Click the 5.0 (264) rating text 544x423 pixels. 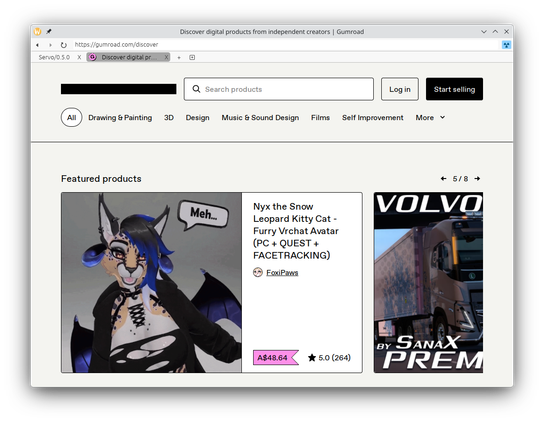click(334, 357)
